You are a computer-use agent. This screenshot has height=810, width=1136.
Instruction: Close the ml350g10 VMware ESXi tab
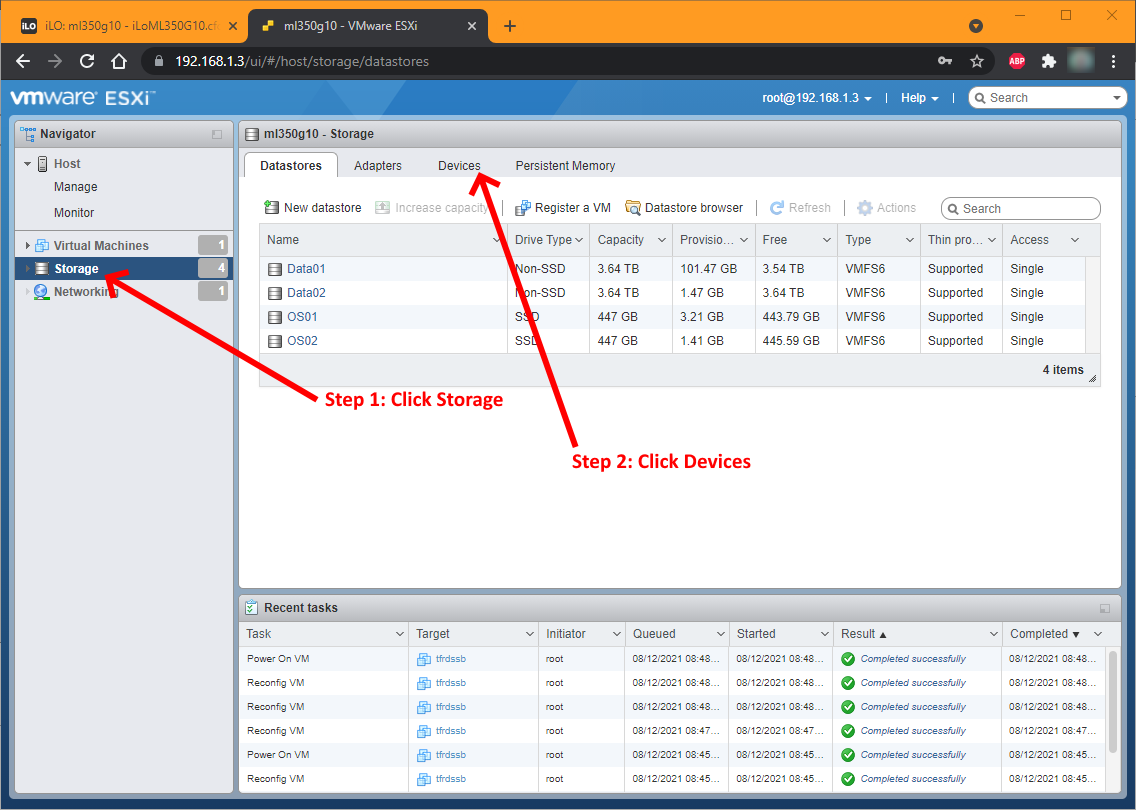click(472, 26)
